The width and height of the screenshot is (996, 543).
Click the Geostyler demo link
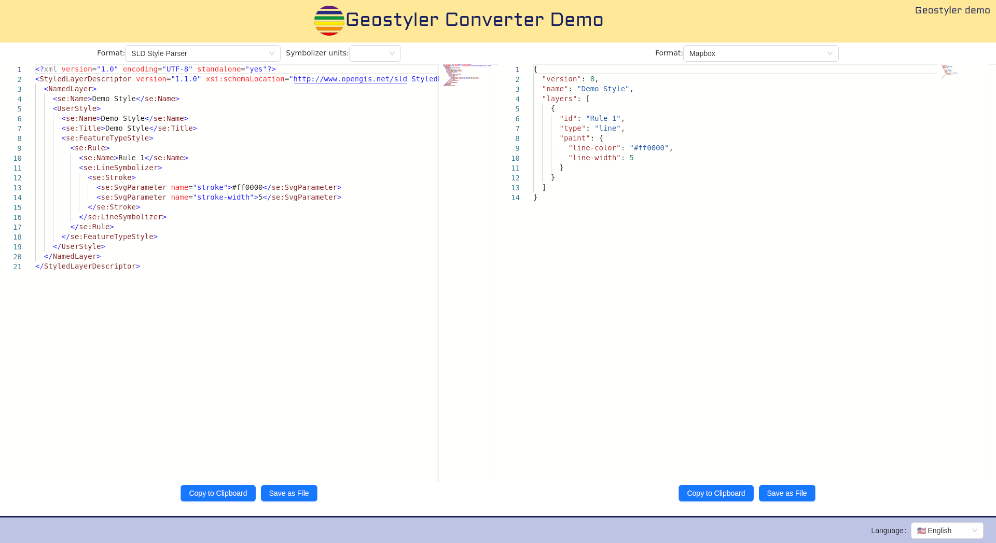pyautogui.click(x=952, y=10)
